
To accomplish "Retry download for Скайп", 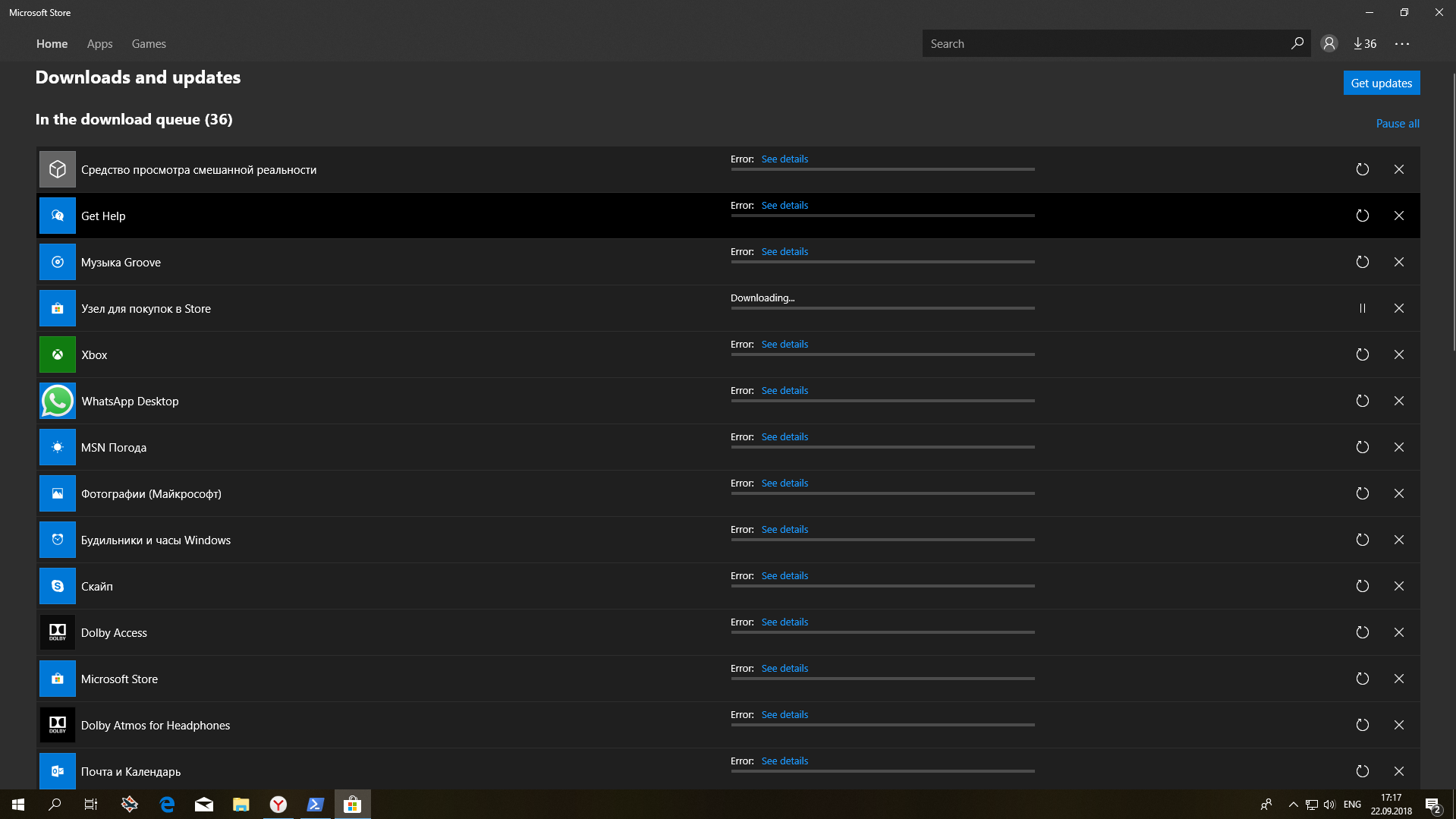I will point(1362,586).
